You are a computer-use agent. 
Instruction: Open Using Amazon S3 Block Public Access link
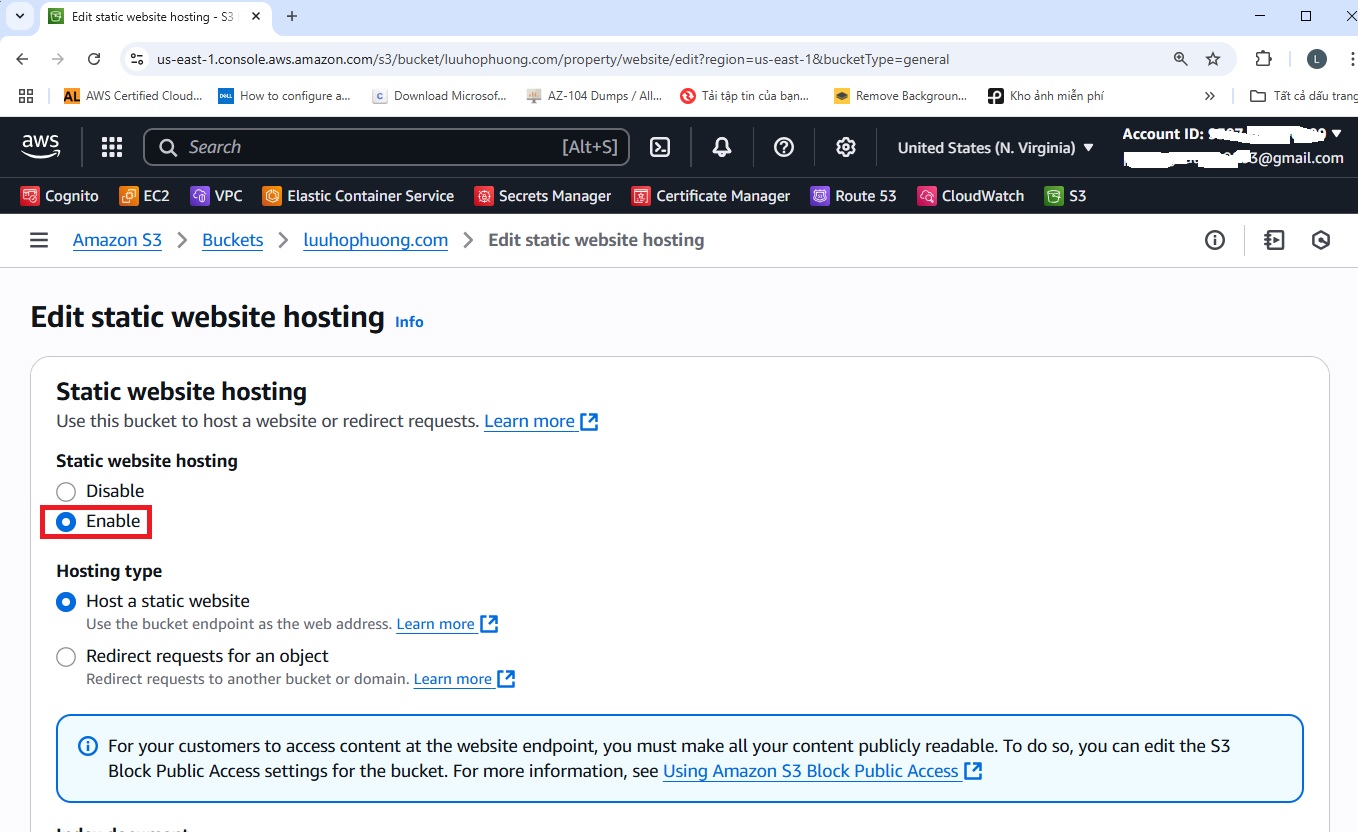pyautogui.click(x=811, y=771)
